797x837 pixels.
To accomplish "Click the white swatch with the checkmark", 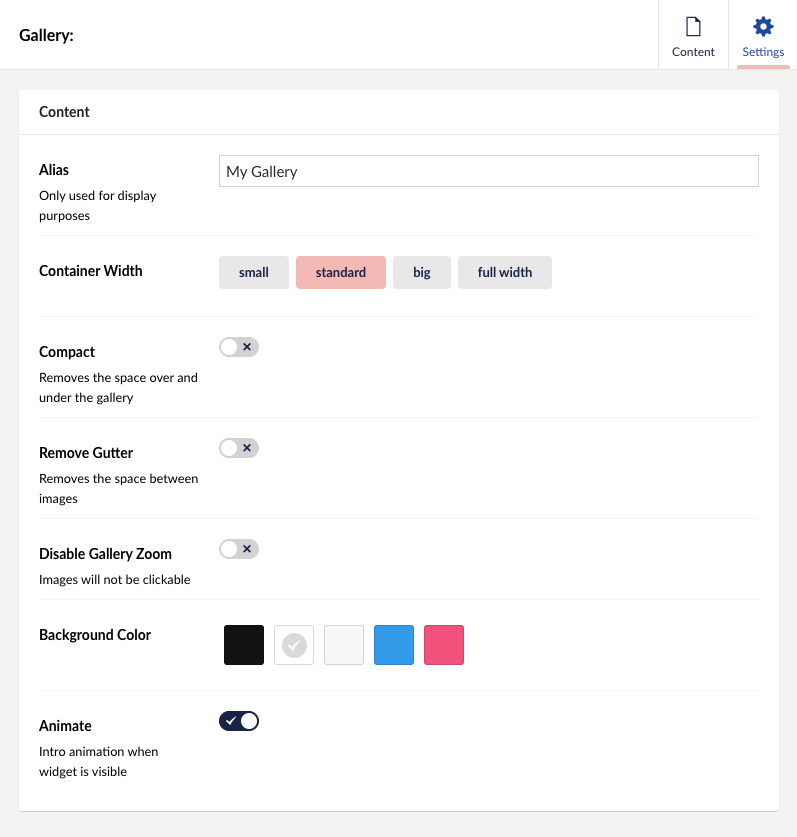I will [294, 645].
